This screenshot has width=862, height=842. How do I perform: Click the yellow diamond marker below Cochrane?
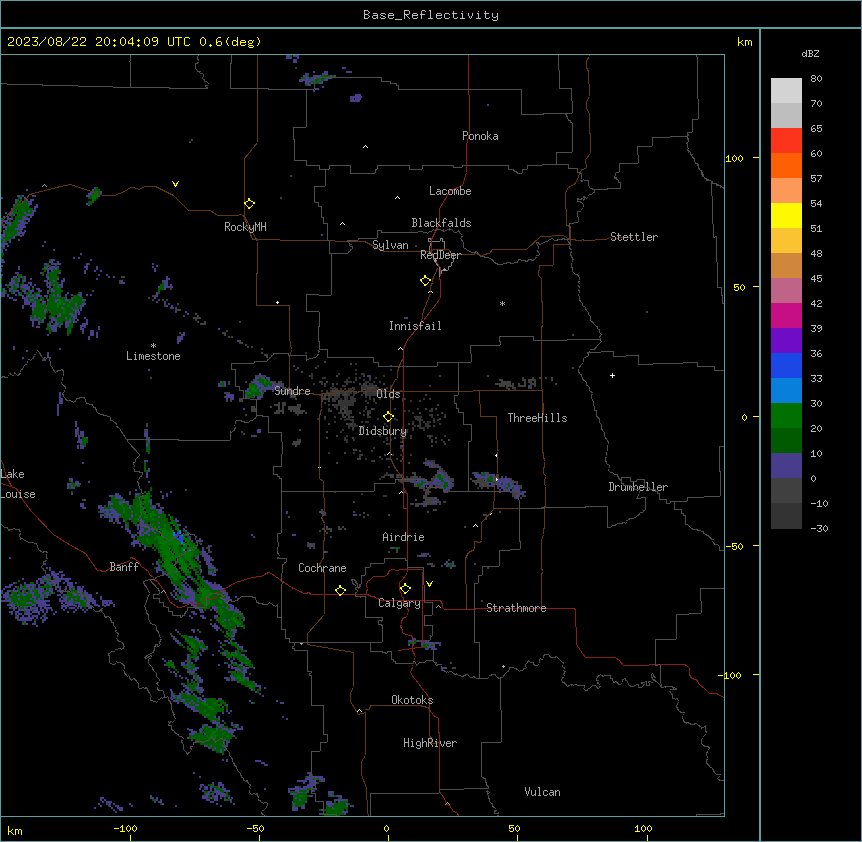pos(340,590)
